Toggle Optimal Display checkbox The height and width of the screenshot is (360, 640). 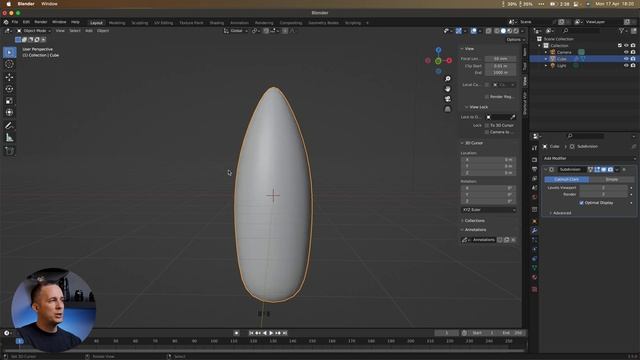click(x=582, y=203)
